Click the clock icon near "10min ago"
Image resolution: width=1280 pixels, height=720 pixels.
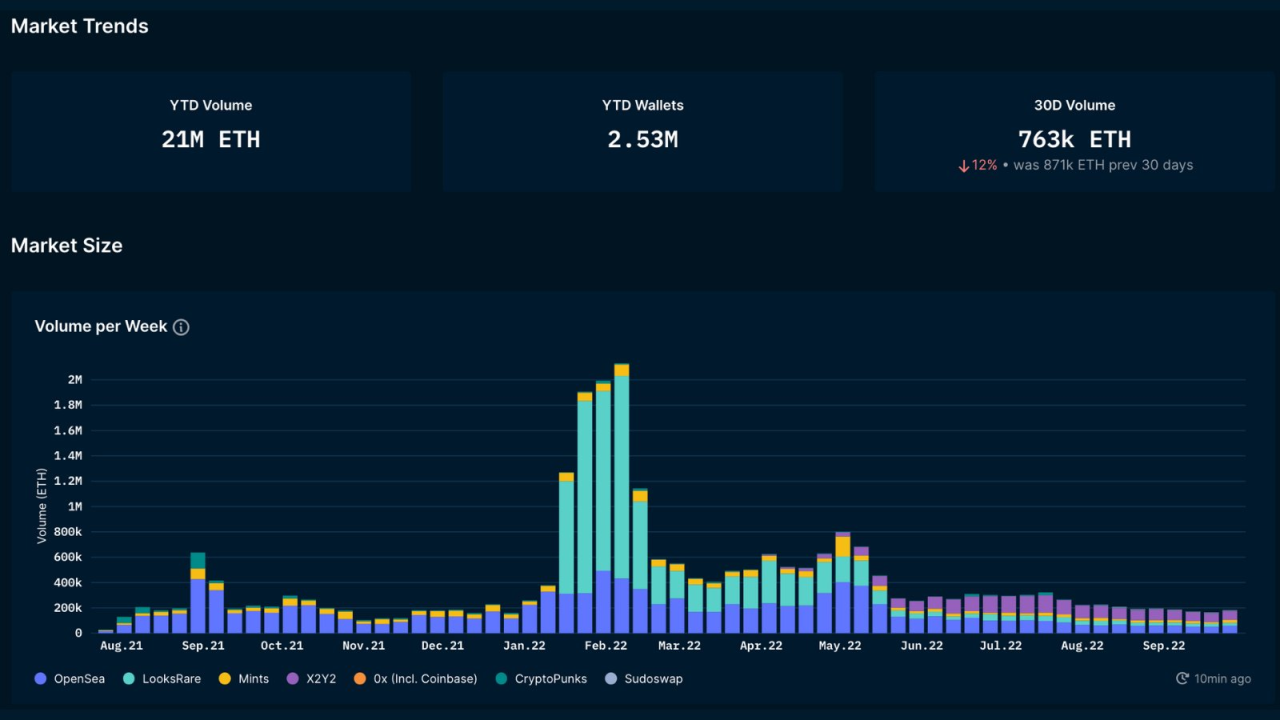pyautogui.click(x=1183, y=678)
